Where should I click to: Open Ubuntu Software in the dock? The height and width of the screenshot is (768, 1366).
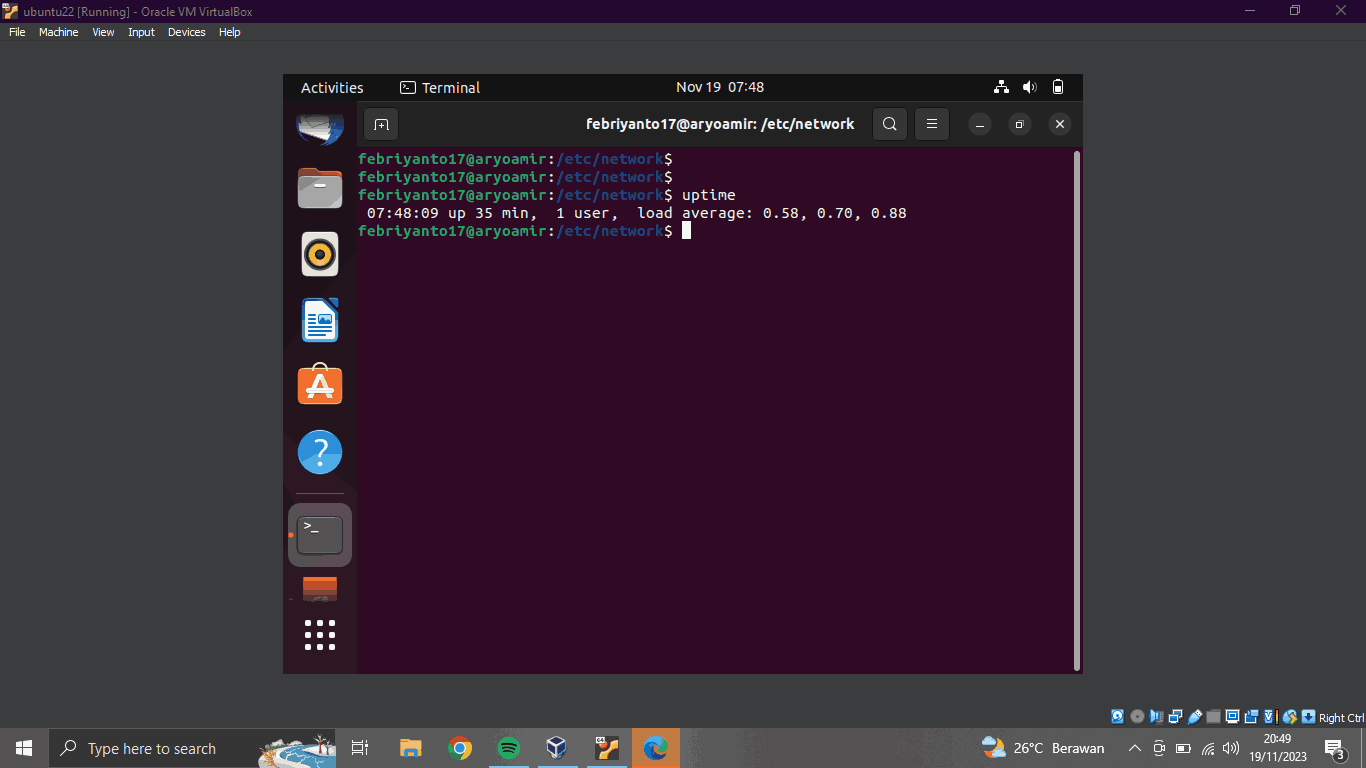(x=320, y=385)
